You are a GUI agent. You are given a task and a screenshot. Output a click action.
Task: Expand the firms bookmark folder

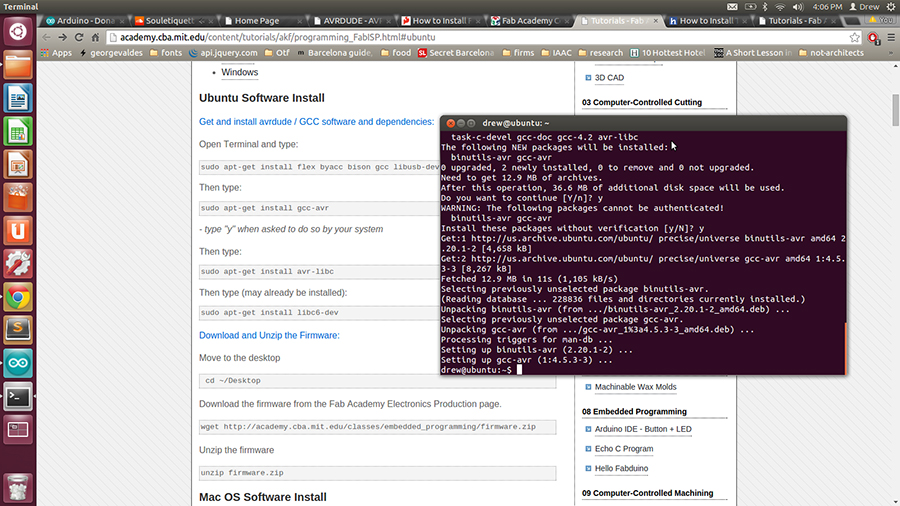click(x=518, y=53)
